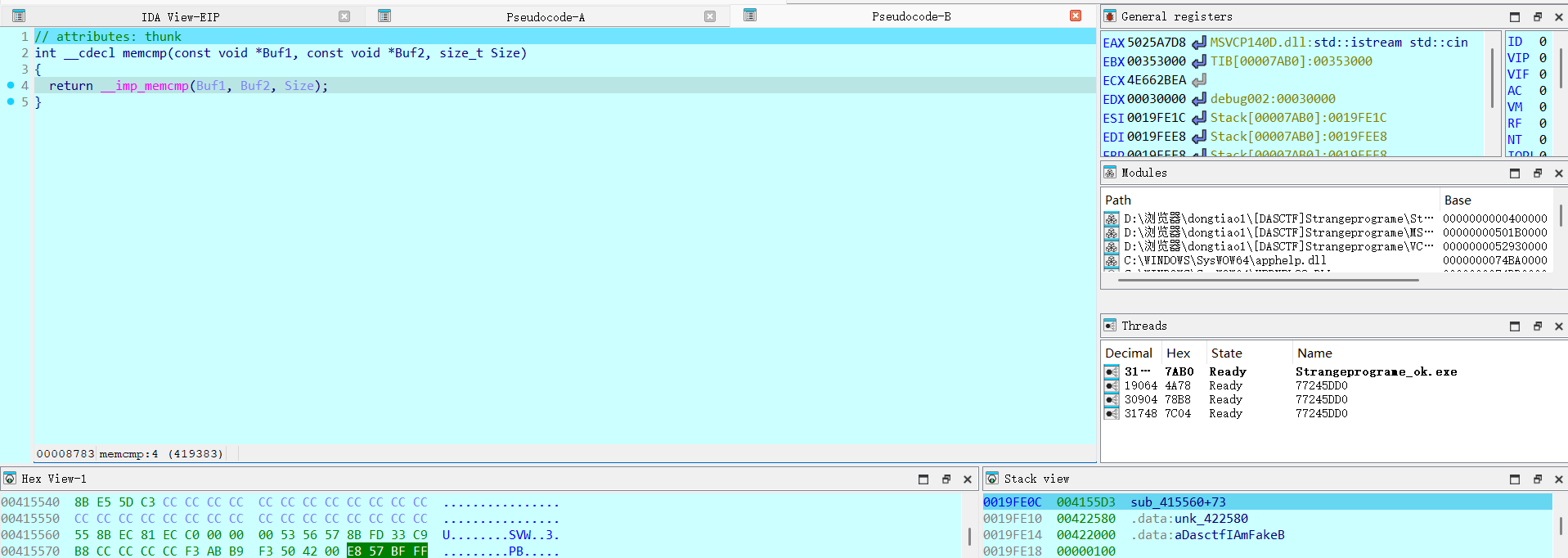Toggle the VIP flag value
The height and width of the screenshot is (558, 1568).
coord(1543,58)
